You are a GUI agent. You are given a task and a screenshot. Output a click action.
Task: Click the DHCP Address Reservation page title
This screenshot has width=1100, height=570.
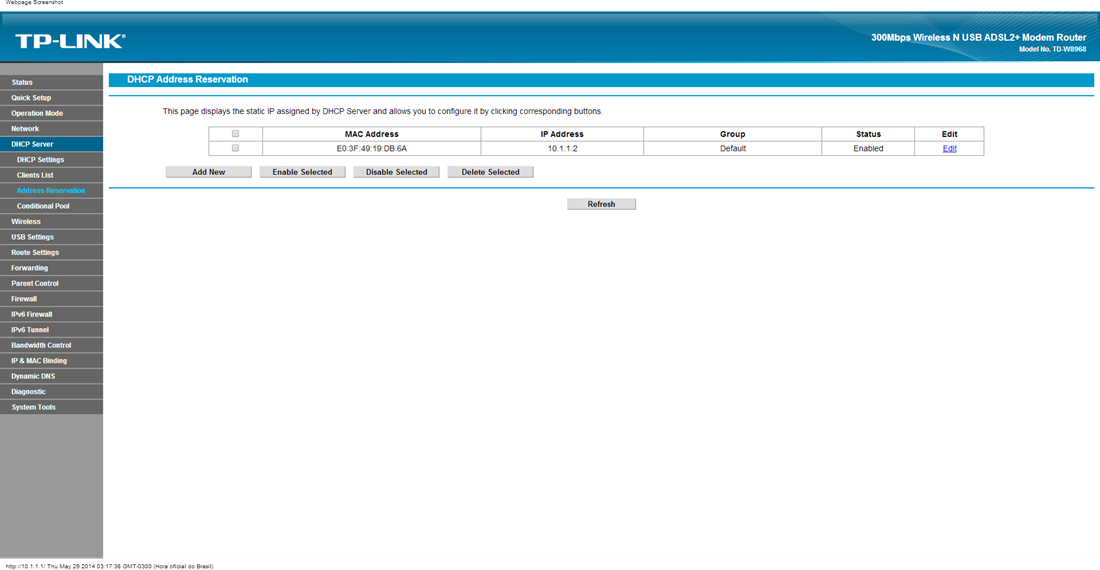[187, 79]
